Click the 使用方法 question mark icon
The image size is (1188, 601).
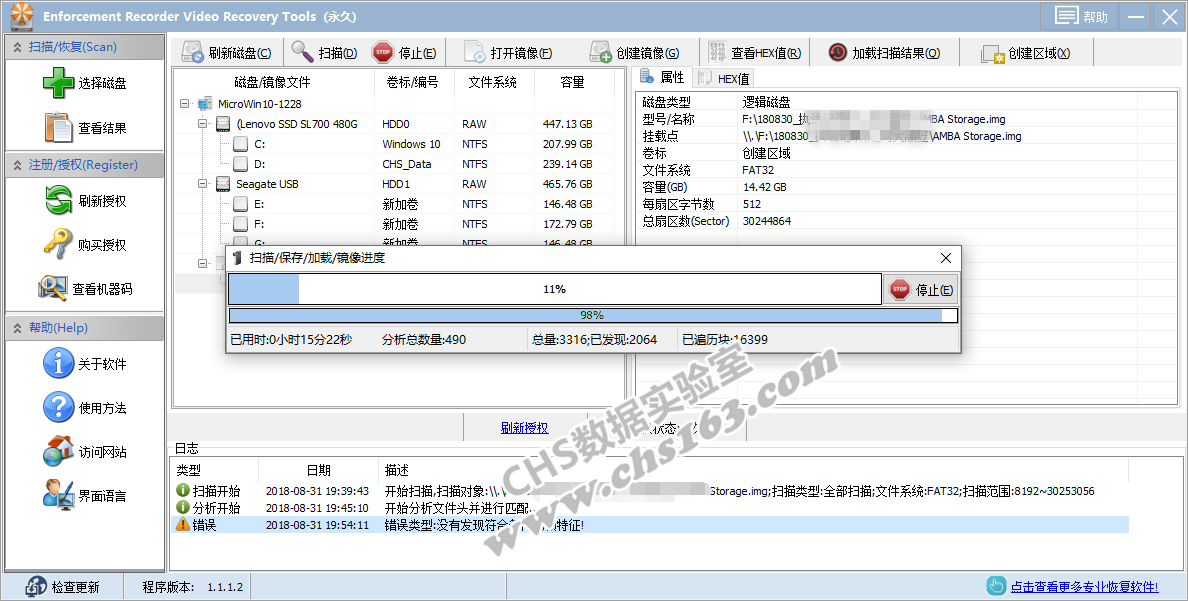click(x=58, y=407)
